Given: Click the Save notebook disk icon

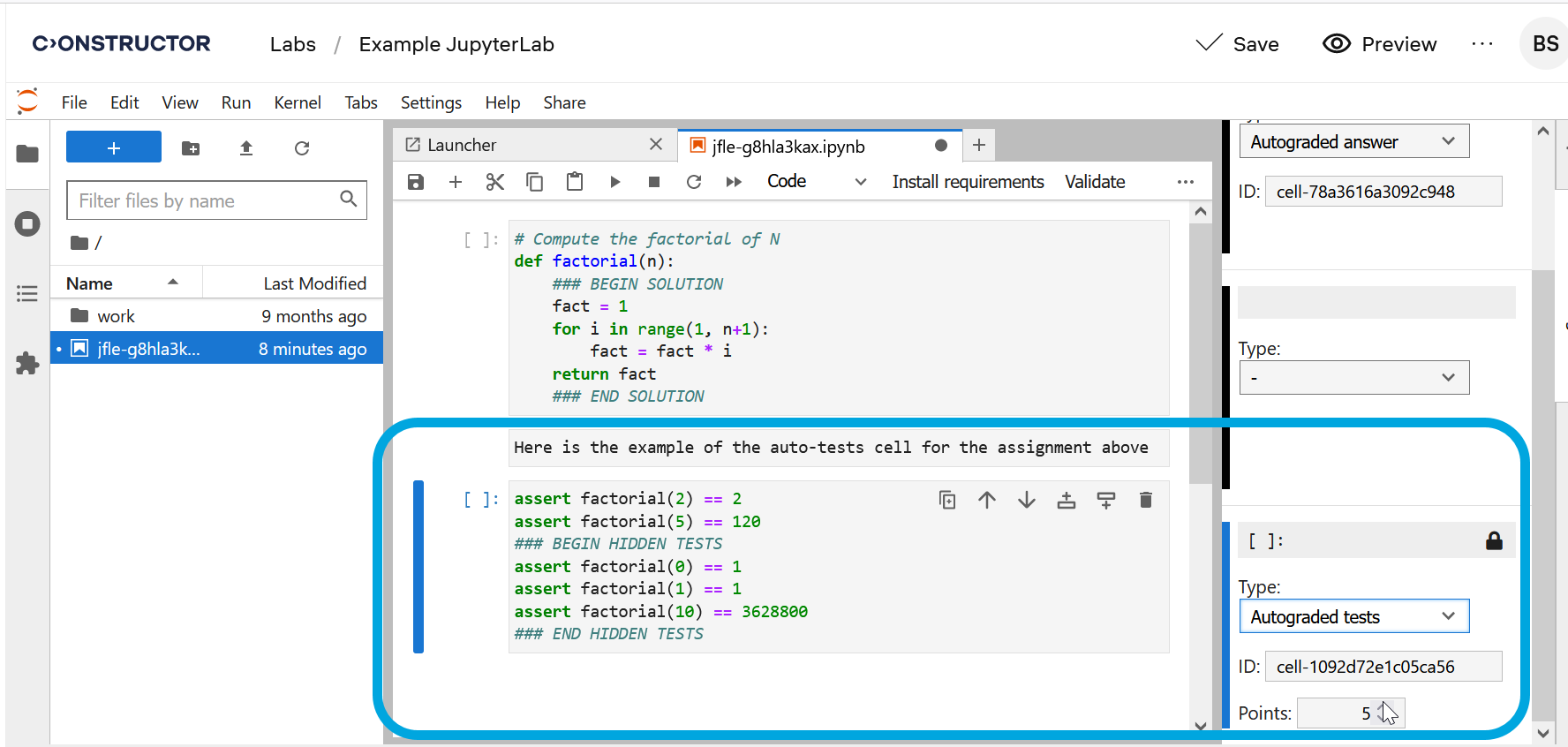Looking at the screenshot, I should point(416,182).
